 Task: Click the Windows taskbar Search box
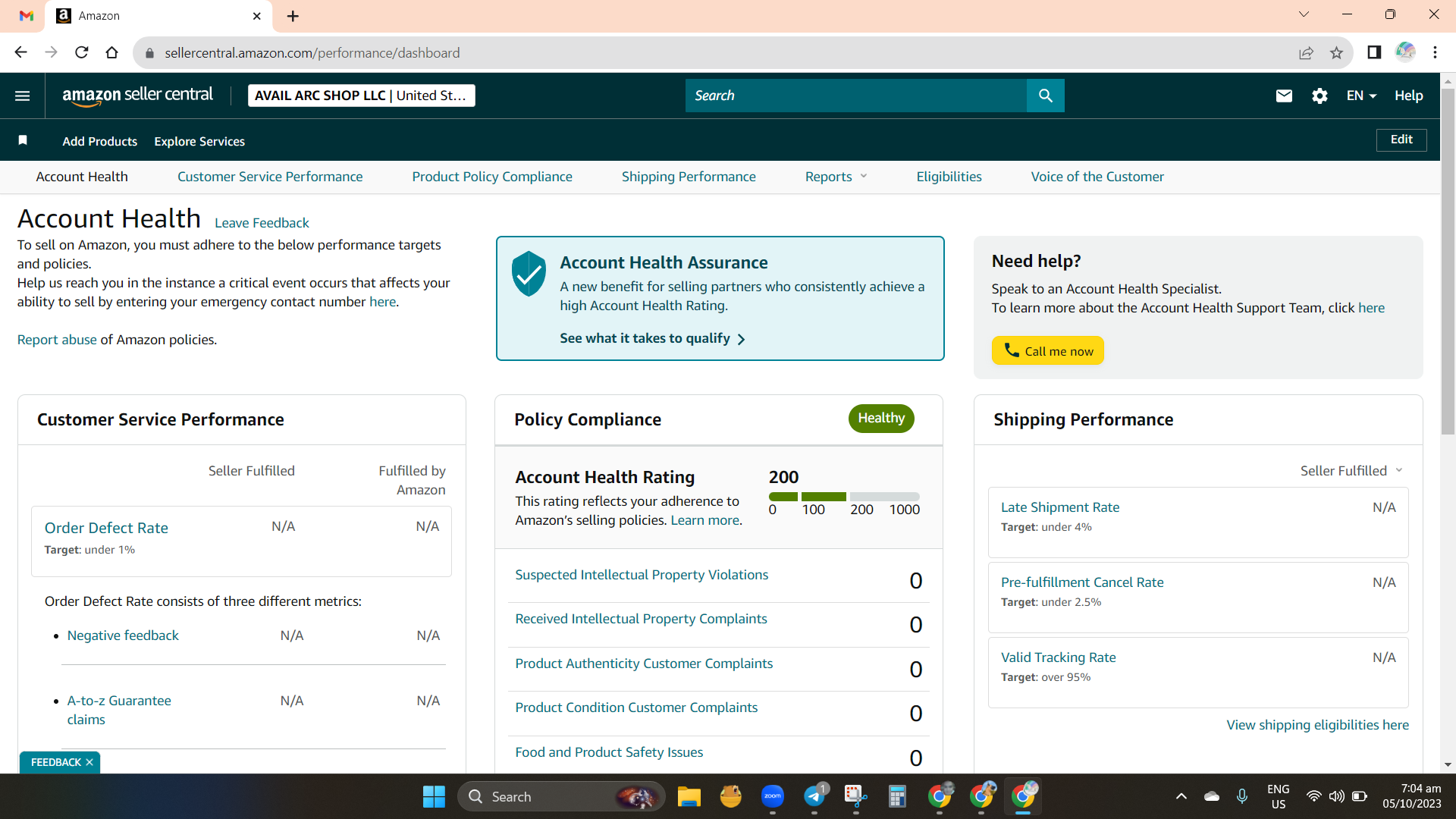(561, 796)
